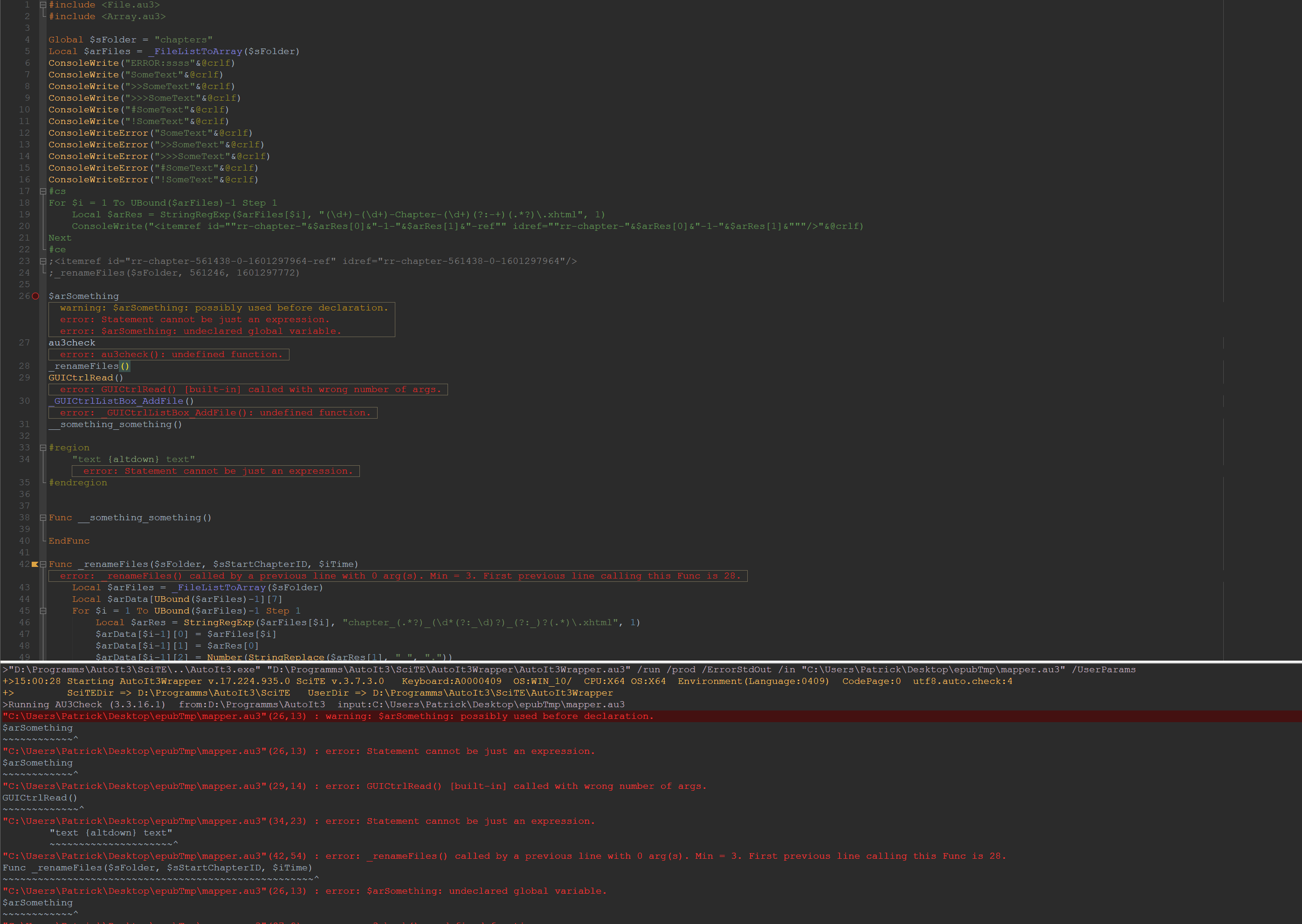Collapse the For loop fold at line 45

pyautogui.click(x=43, y=611)
